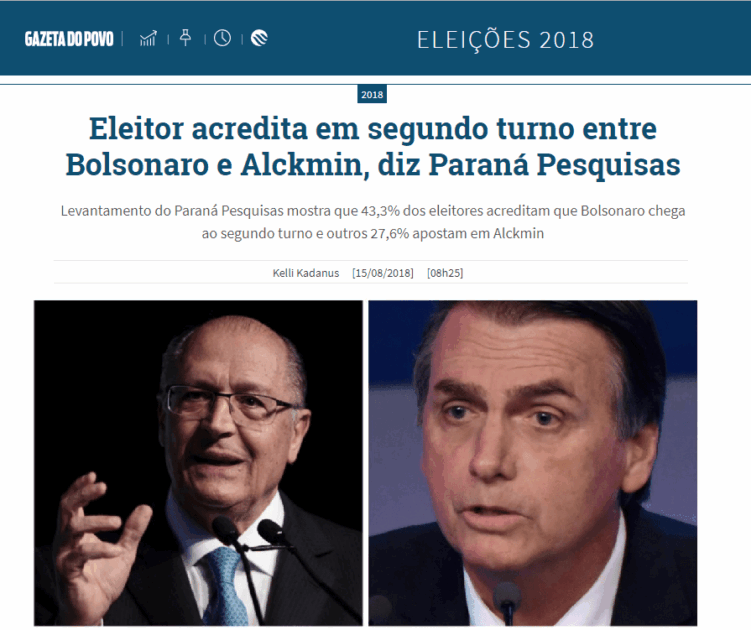Click microphone at bottom of right photo
Viewport: 751px width, 630px height.
click(x=507, y=603)
